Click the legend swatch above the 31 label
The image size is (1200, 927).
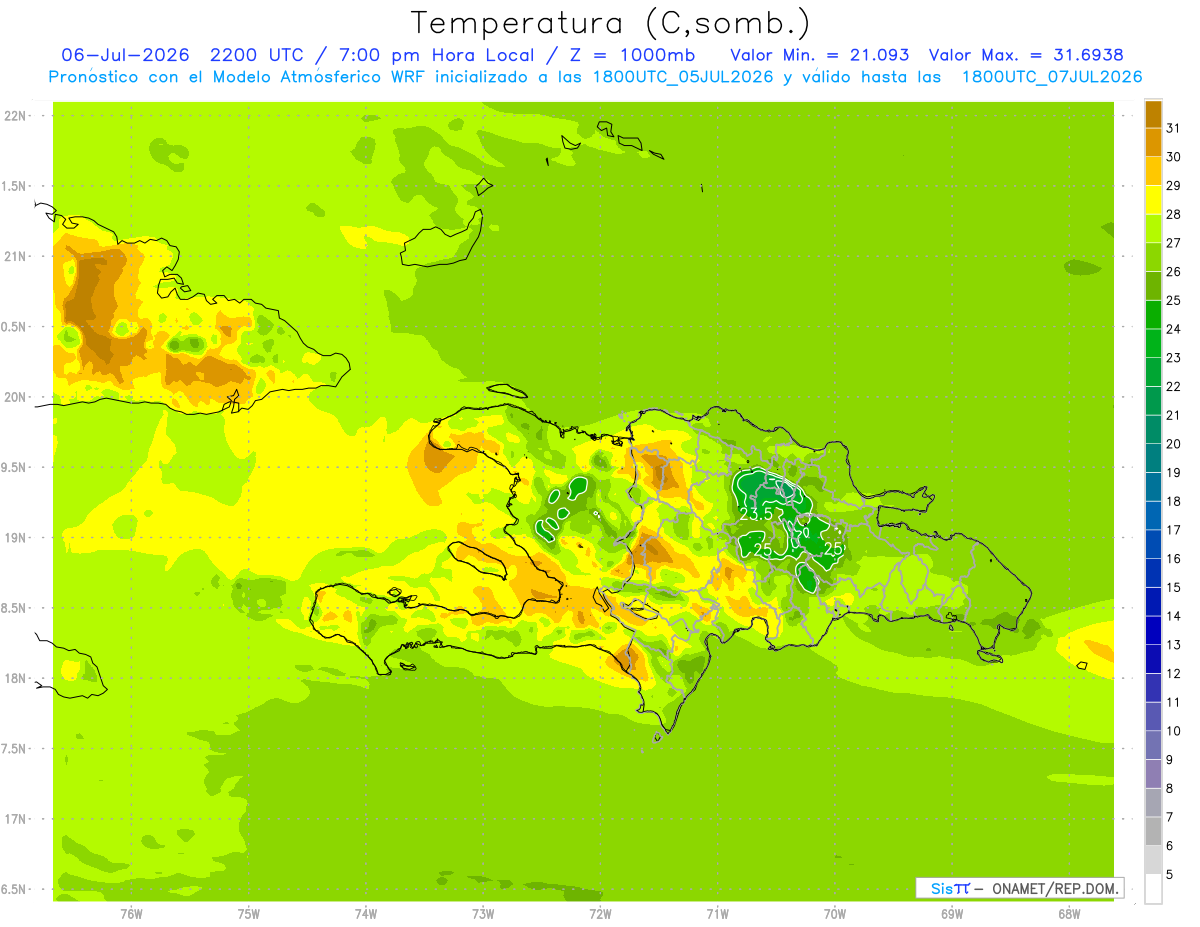tap(1153, 114)
